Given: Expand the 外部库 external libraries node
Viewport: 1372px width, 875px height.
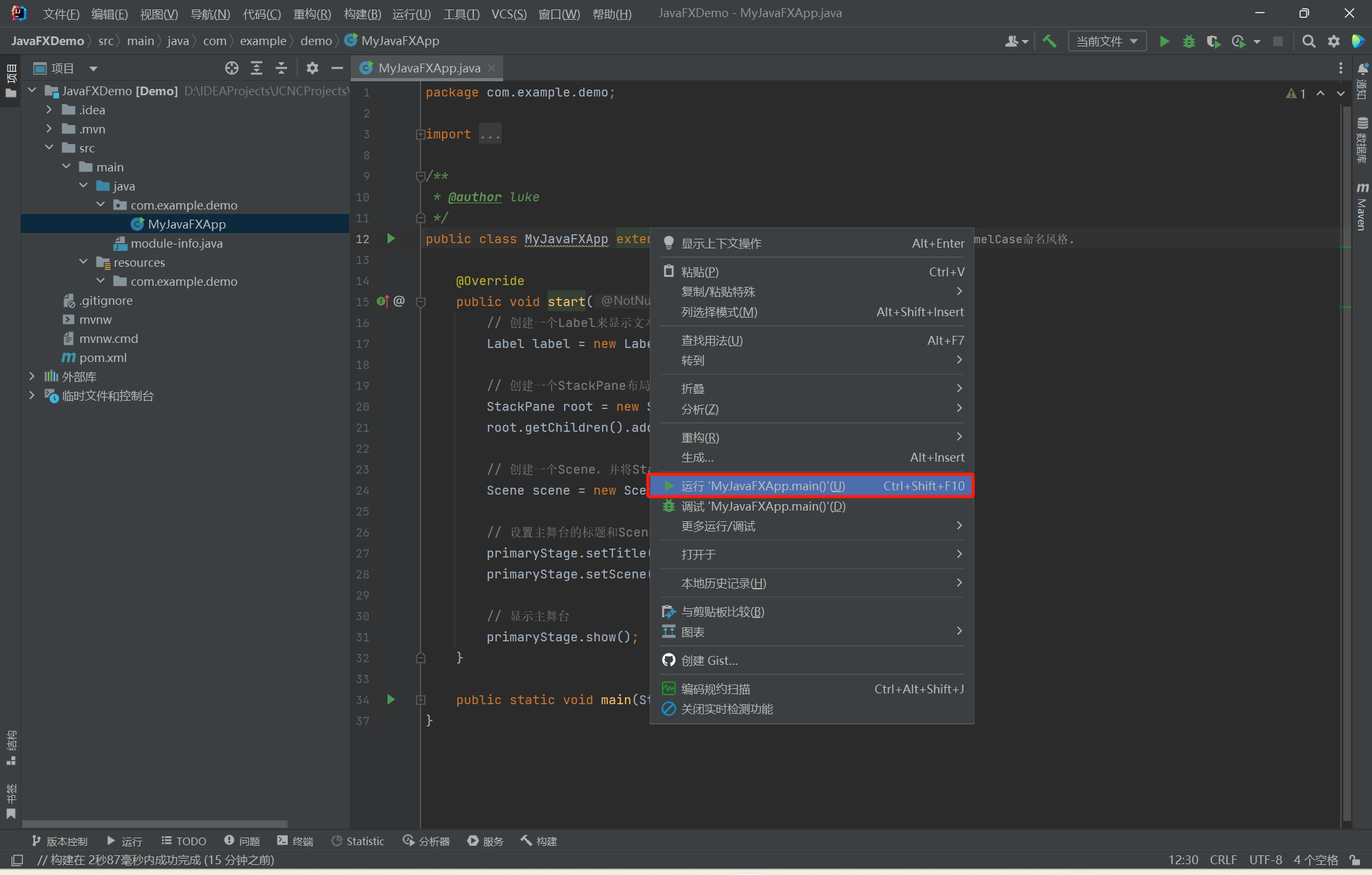Looking at the screenshot, I should (32, 377).
